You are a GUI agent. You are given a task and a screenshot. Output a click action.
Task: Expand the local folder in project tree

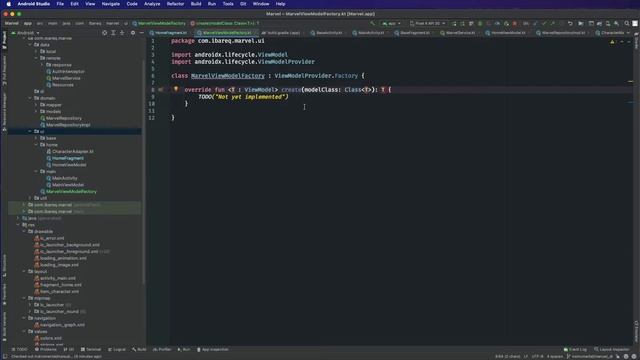coord(36,51)
